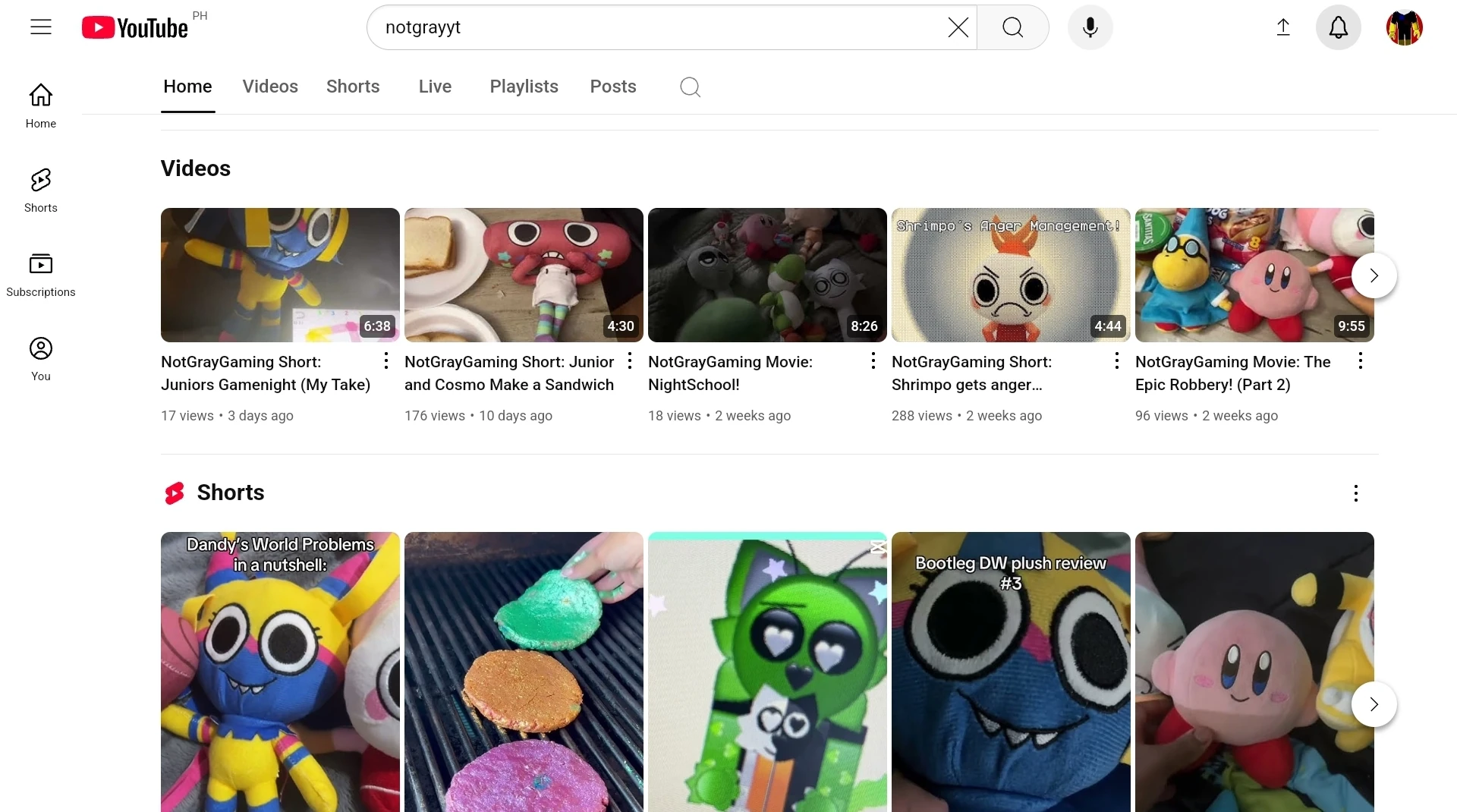Open the notifications bell
The height and width of the screenshot is (812, 1457).
pyautogui.click(x=1339, y=27)
